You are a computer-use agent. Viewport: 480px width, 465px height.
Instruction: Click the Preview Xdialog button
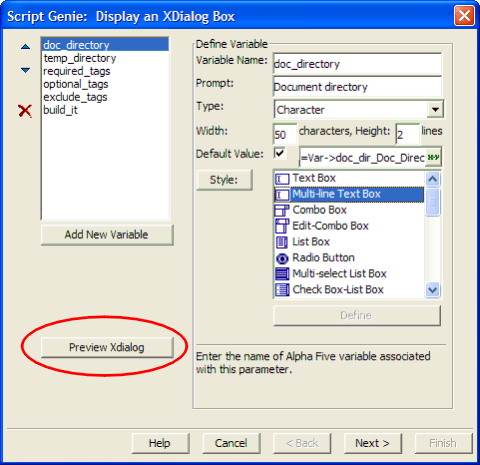107,347
